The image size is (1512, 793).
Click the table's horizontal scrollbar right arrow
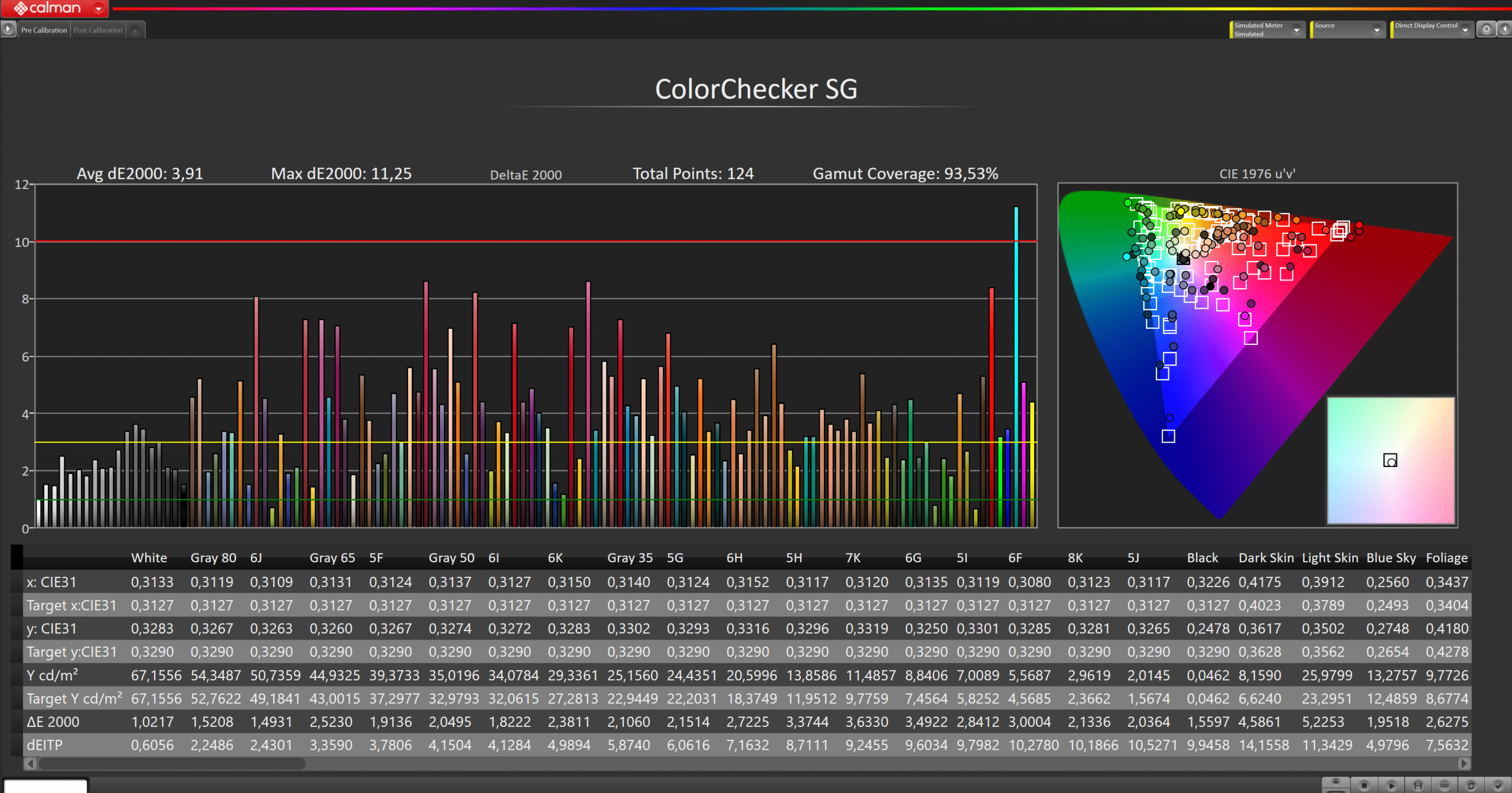coord(1464,763)
